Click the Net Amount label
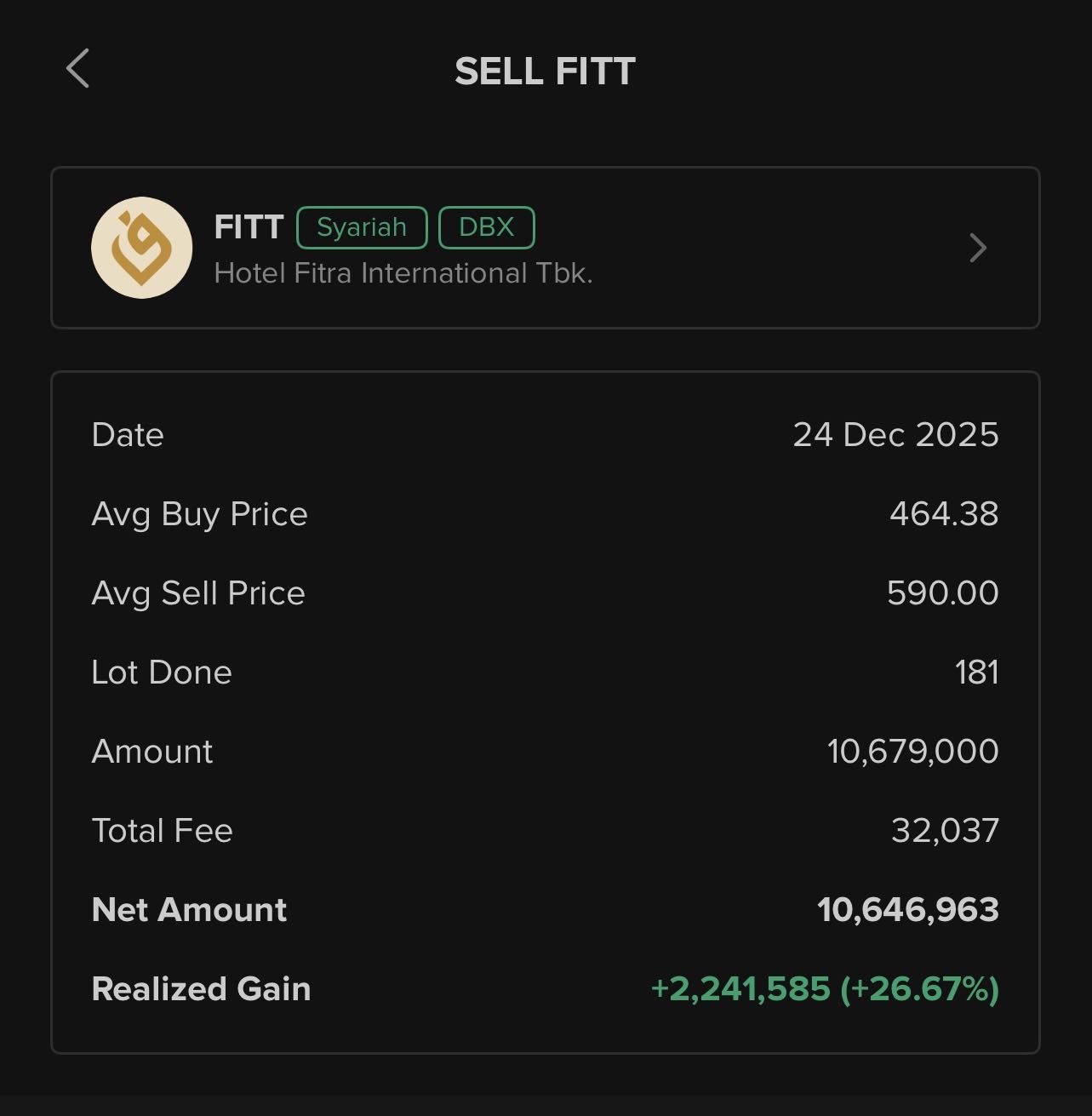 [x=189, y=910]
